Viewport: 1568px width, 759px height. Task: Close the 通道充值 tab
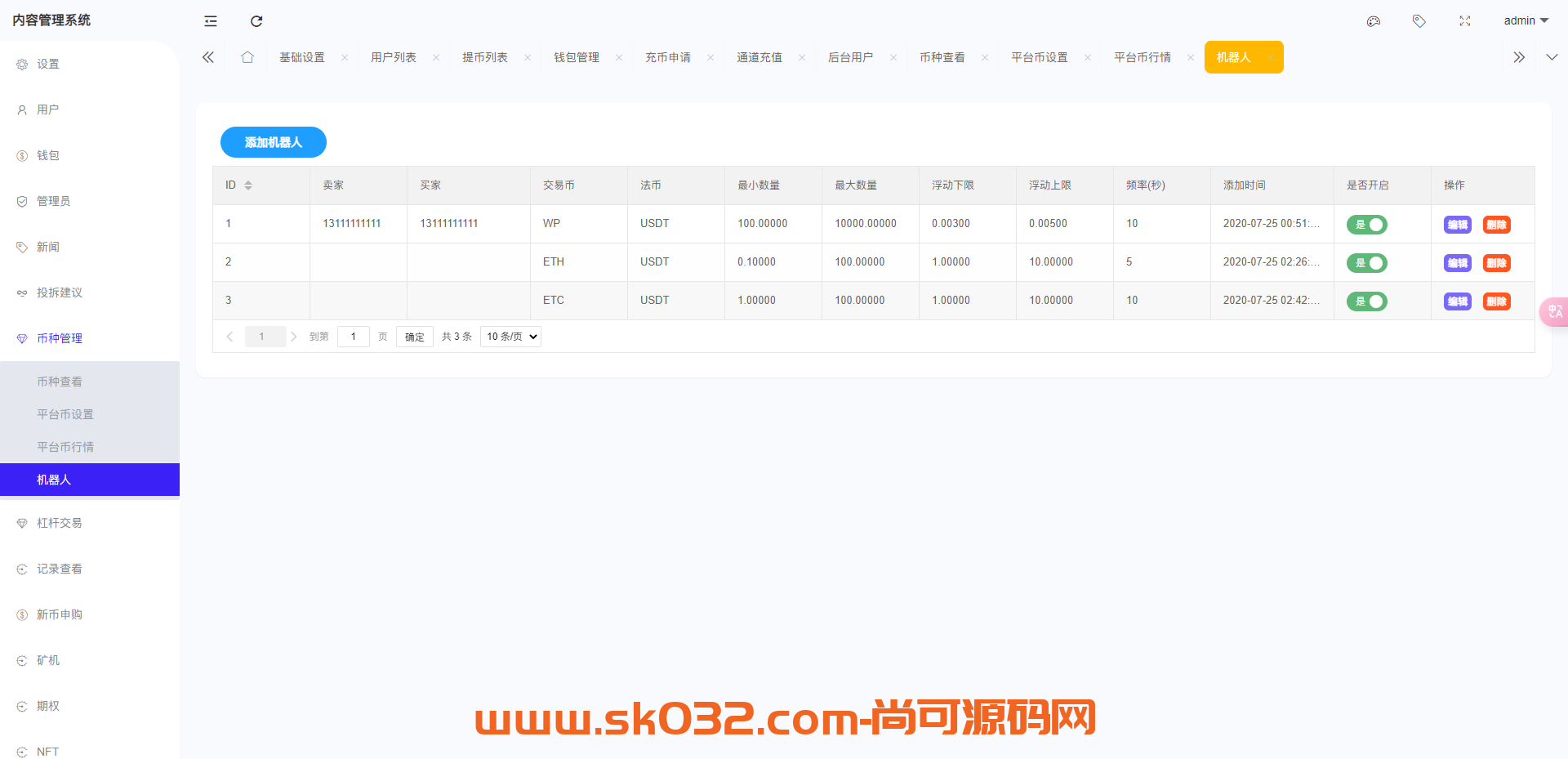[802, 57]
